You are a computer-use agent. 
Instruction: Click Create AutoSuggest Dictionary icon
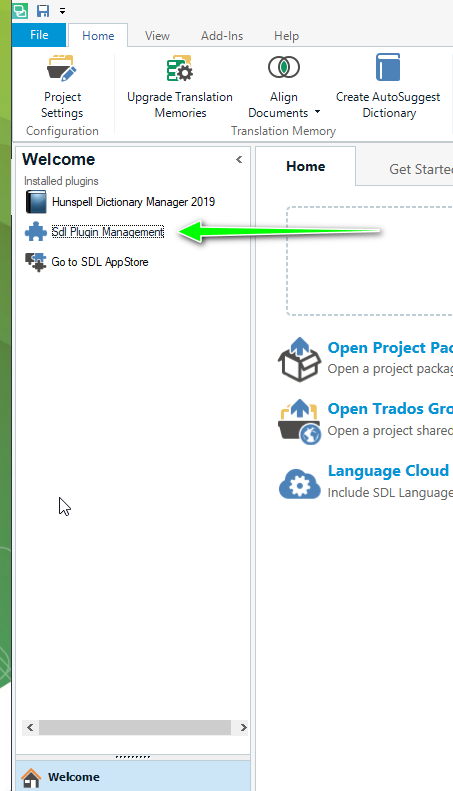(x=388, y=68)
